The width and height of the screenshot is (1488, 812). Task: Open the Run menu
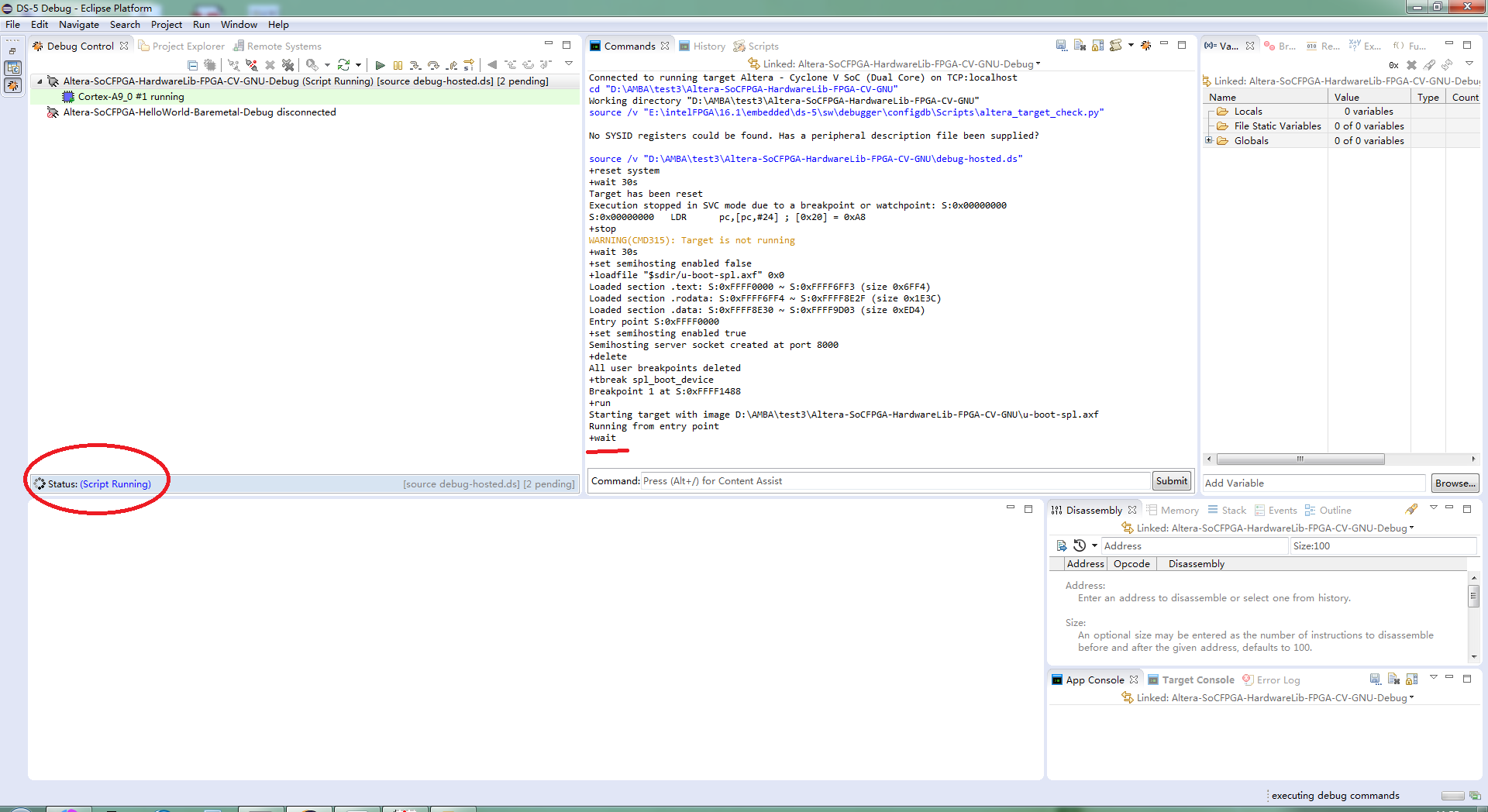[x=201, y=25]
